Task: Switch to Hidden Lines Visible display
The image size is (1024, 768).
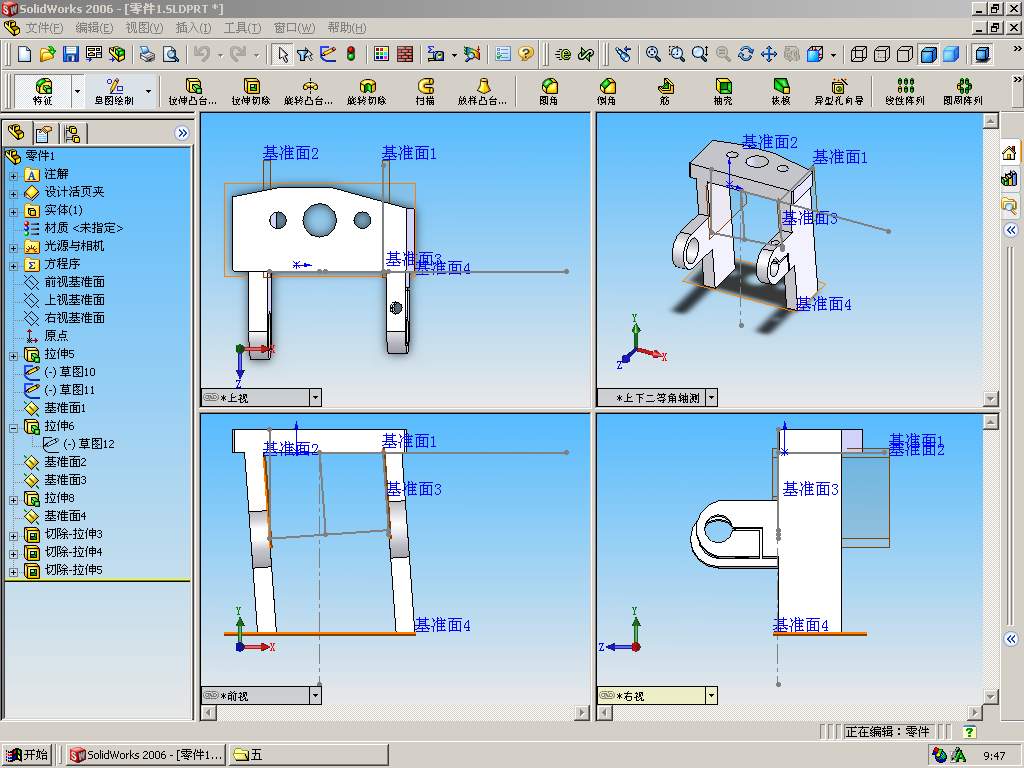Action: [882, 54]
